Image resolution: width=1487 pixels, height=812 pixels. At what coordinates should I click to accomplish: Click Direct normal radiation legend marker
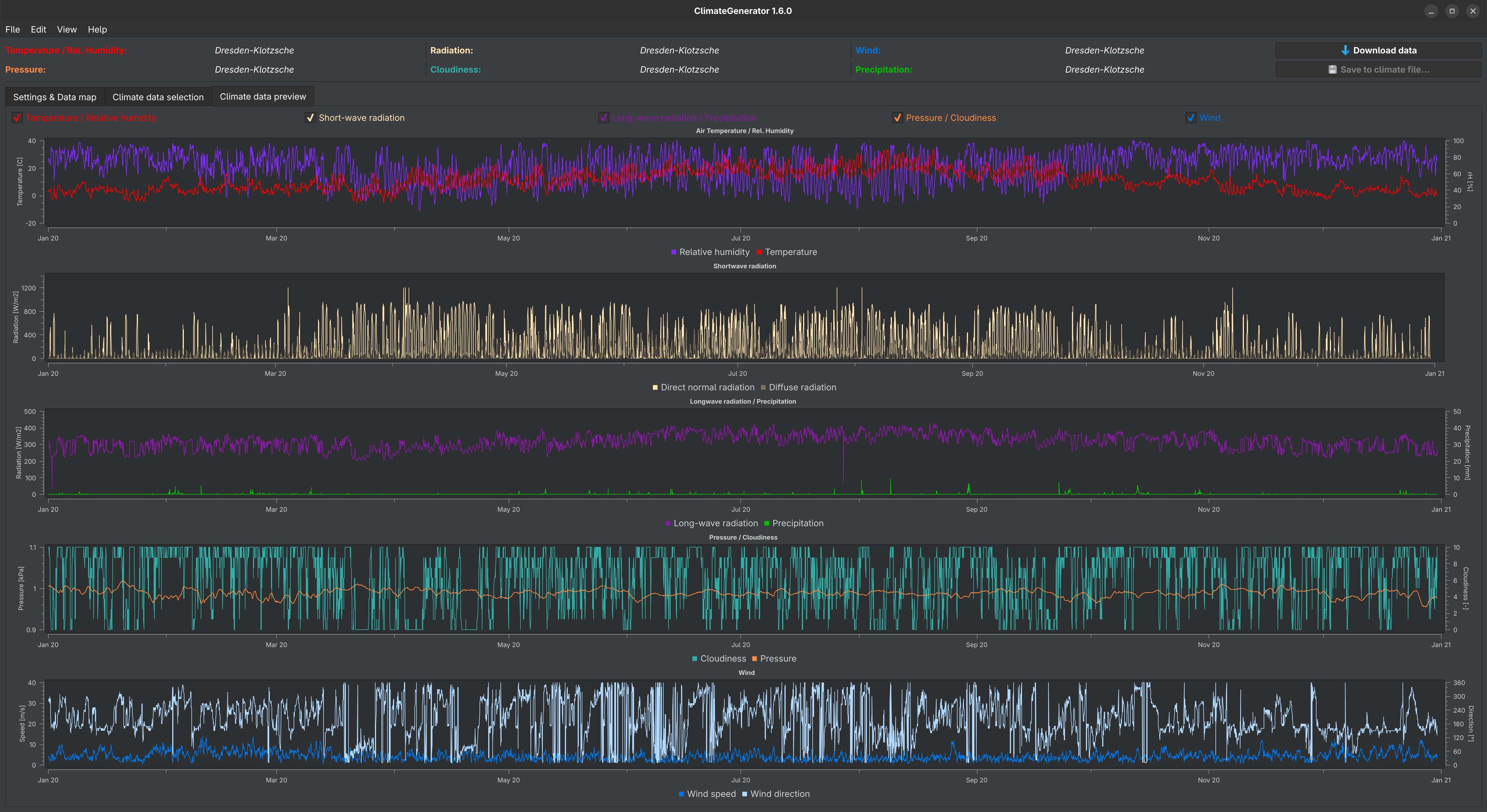pyautogui.click(x=655, y=388)
